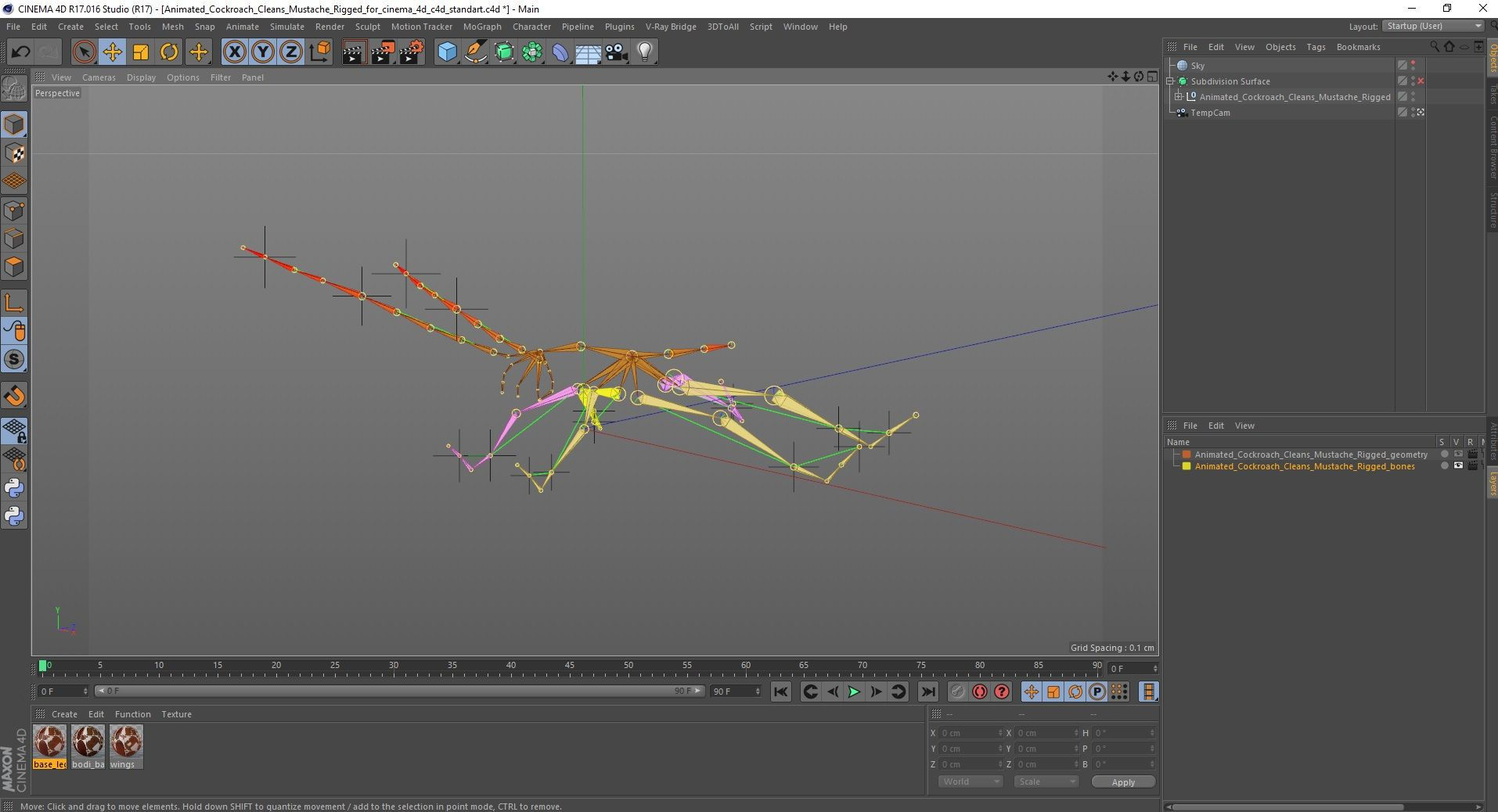This screenshot has width=1498, height=812.
Task: Add a Light object
Action: click(644, 52)
